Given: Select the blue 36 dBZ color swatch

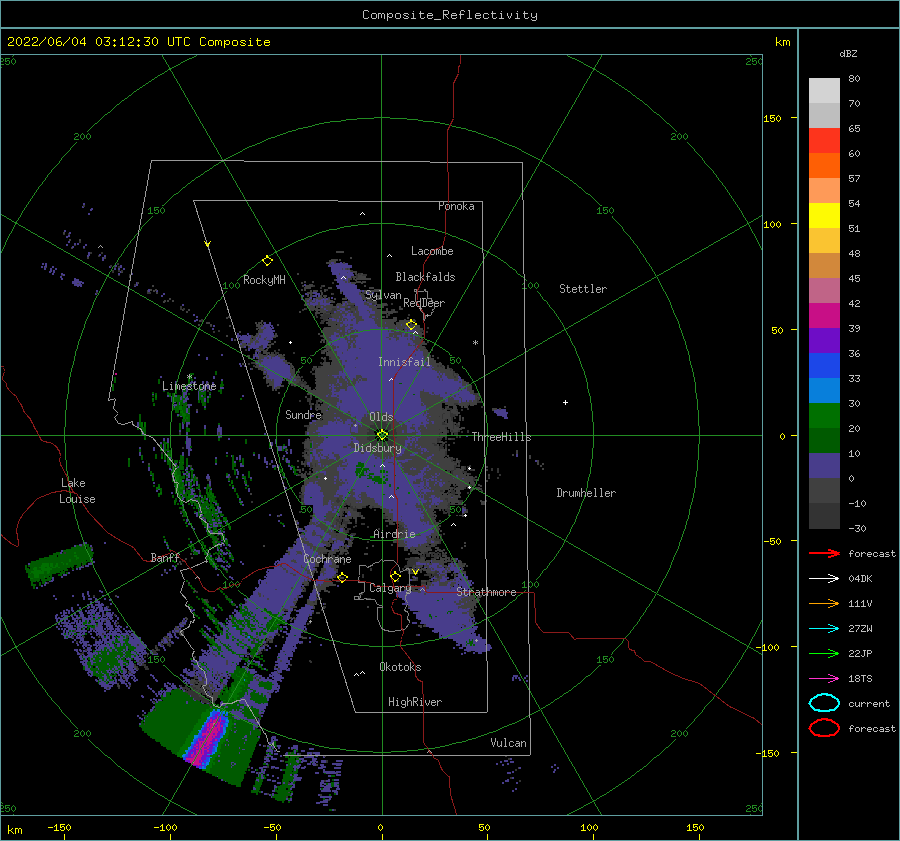Looking at the screenshot, I should 824,365.
